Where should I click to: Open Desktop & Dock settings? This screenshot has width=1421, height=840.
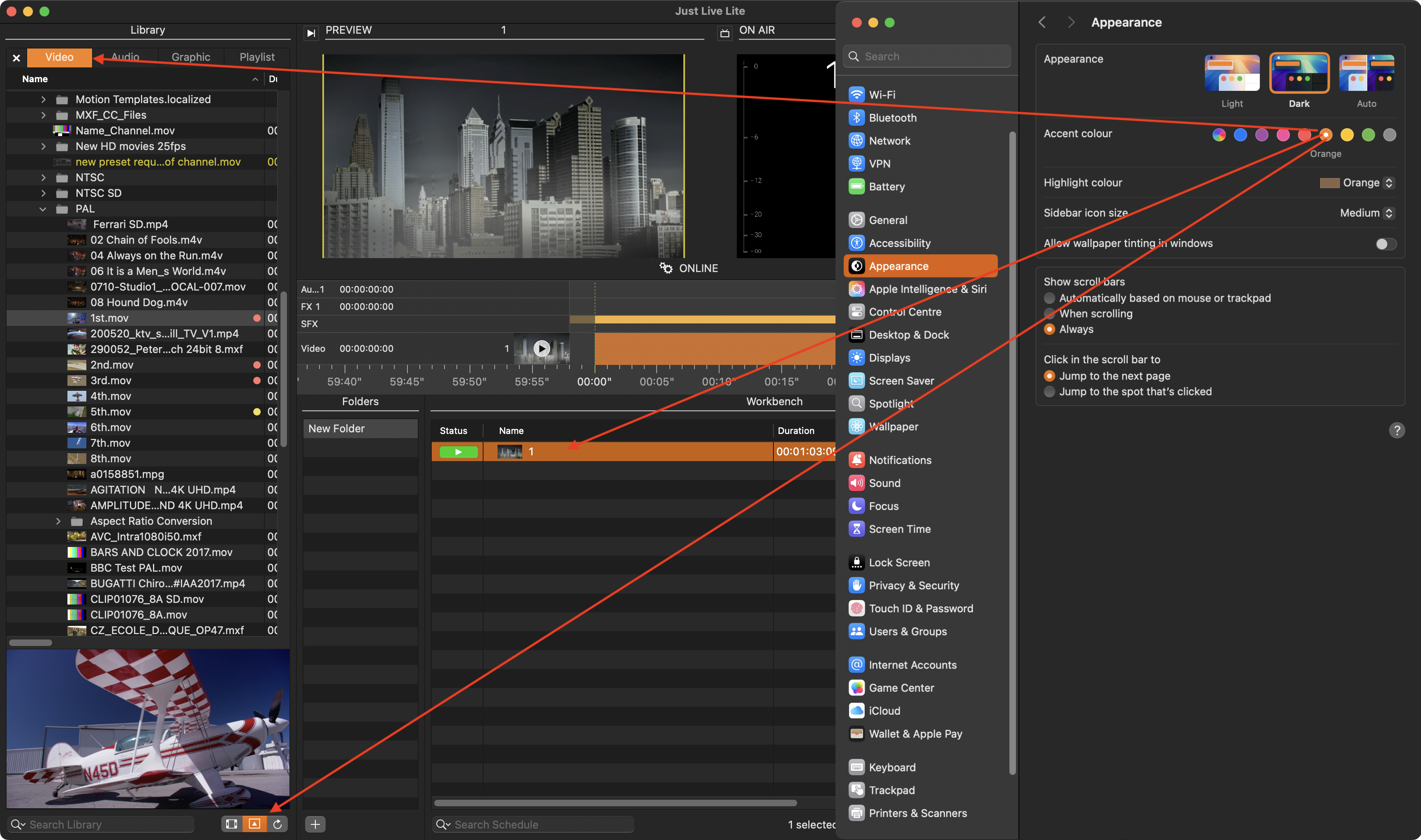(920, 335)
